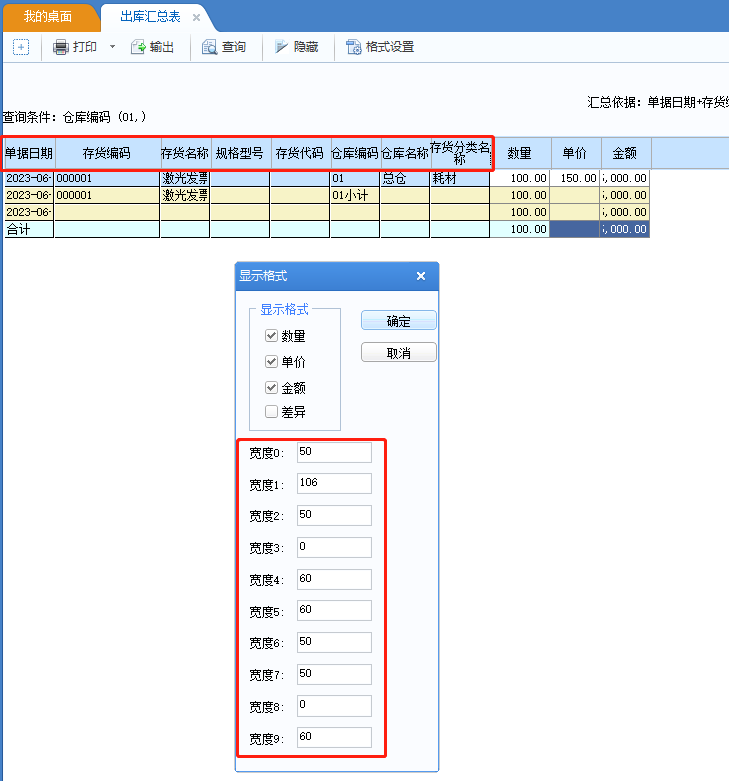Click the 宽度2 input field

click(x=334, y=515)
